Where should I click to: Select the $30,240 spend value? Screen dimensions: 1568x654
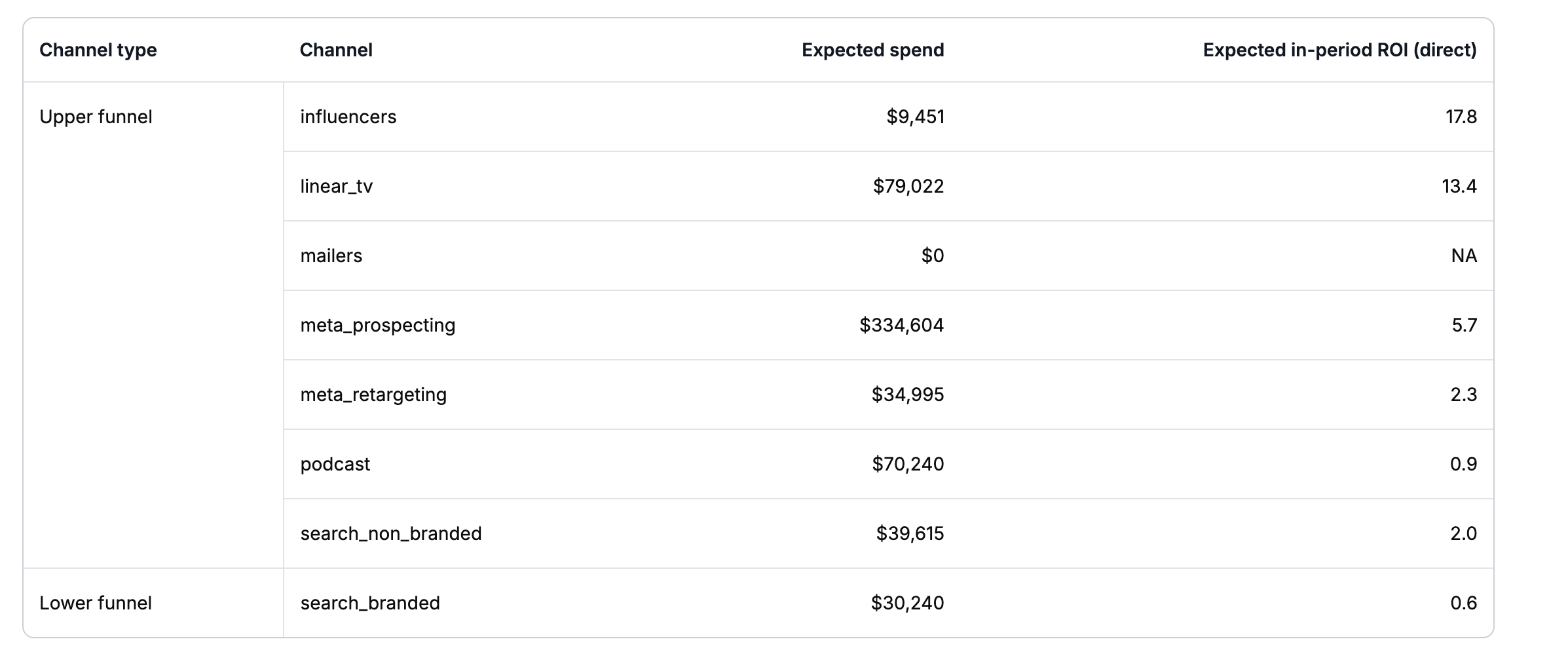click(907, 603)
